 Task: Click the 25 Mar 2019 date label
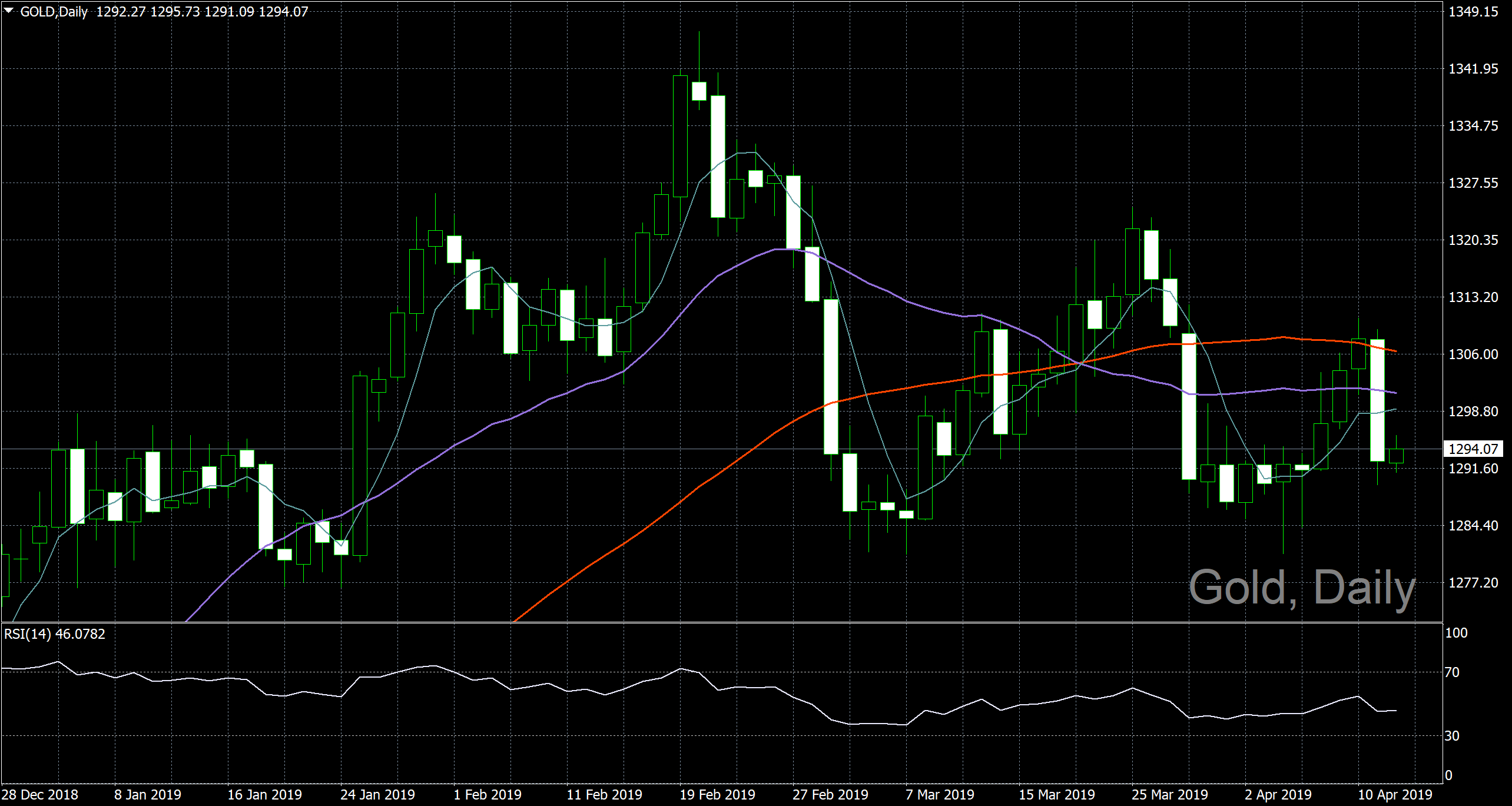(x=1170, y=795)
